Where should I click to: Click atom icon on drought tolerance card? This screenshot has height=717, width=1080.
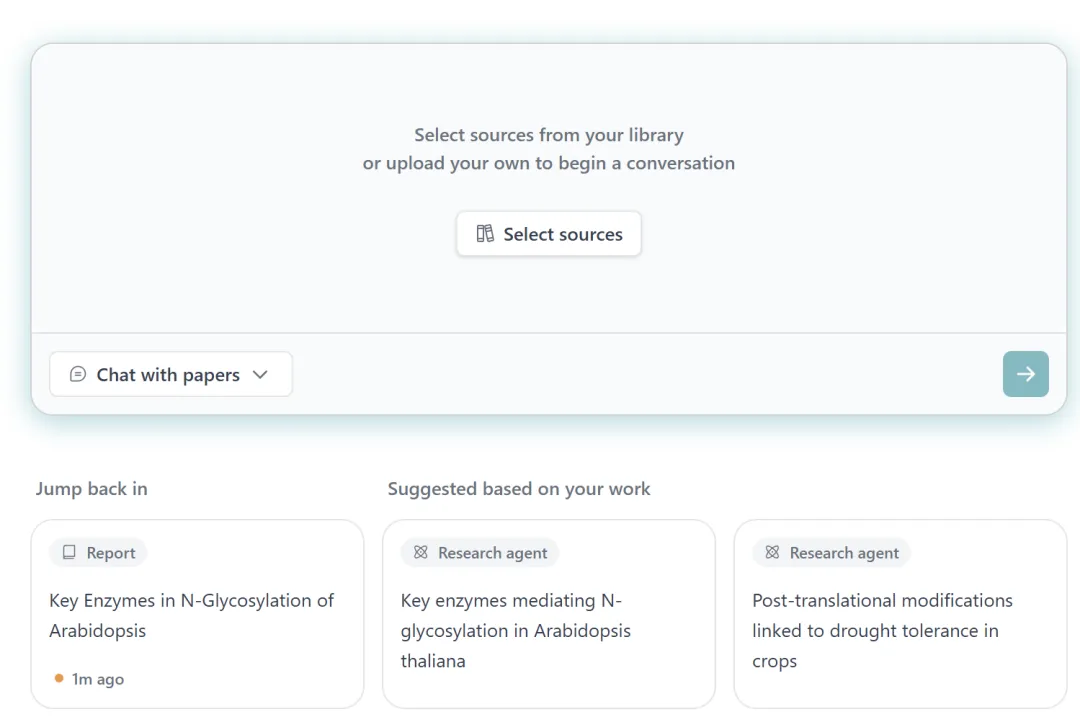pyautogui.click(x=772, y=552)
